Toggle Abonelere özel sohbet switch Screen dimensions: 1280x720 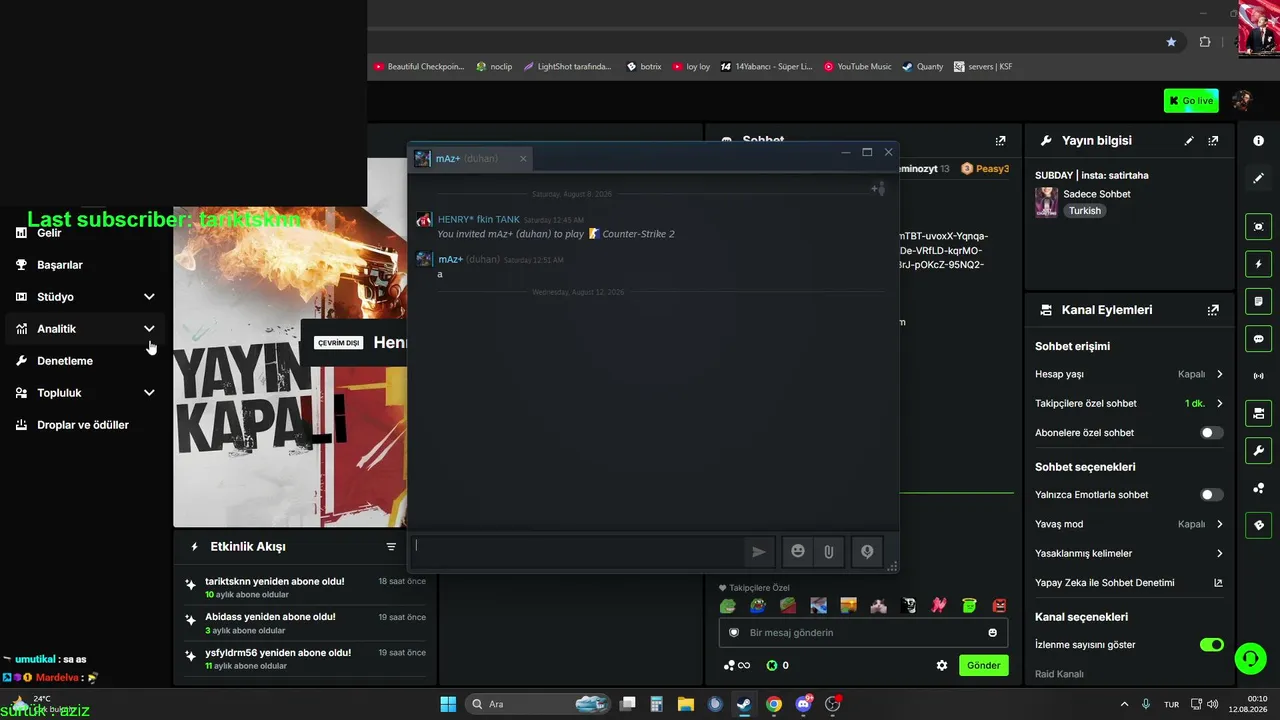pyautogui.click(x=1211, y=433)
